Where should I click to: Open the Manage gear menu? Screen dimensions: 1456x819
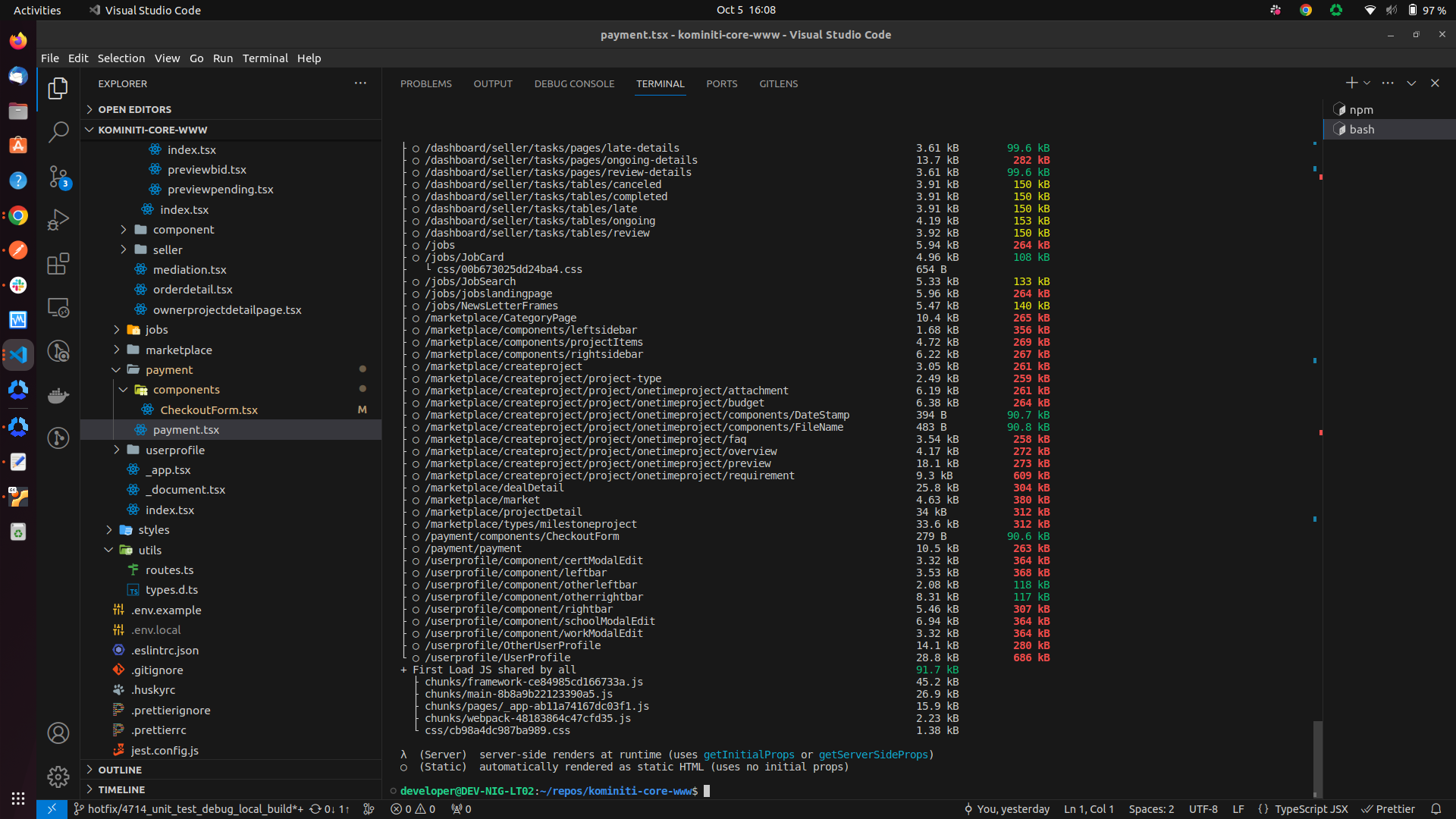(x=58, y=777)
